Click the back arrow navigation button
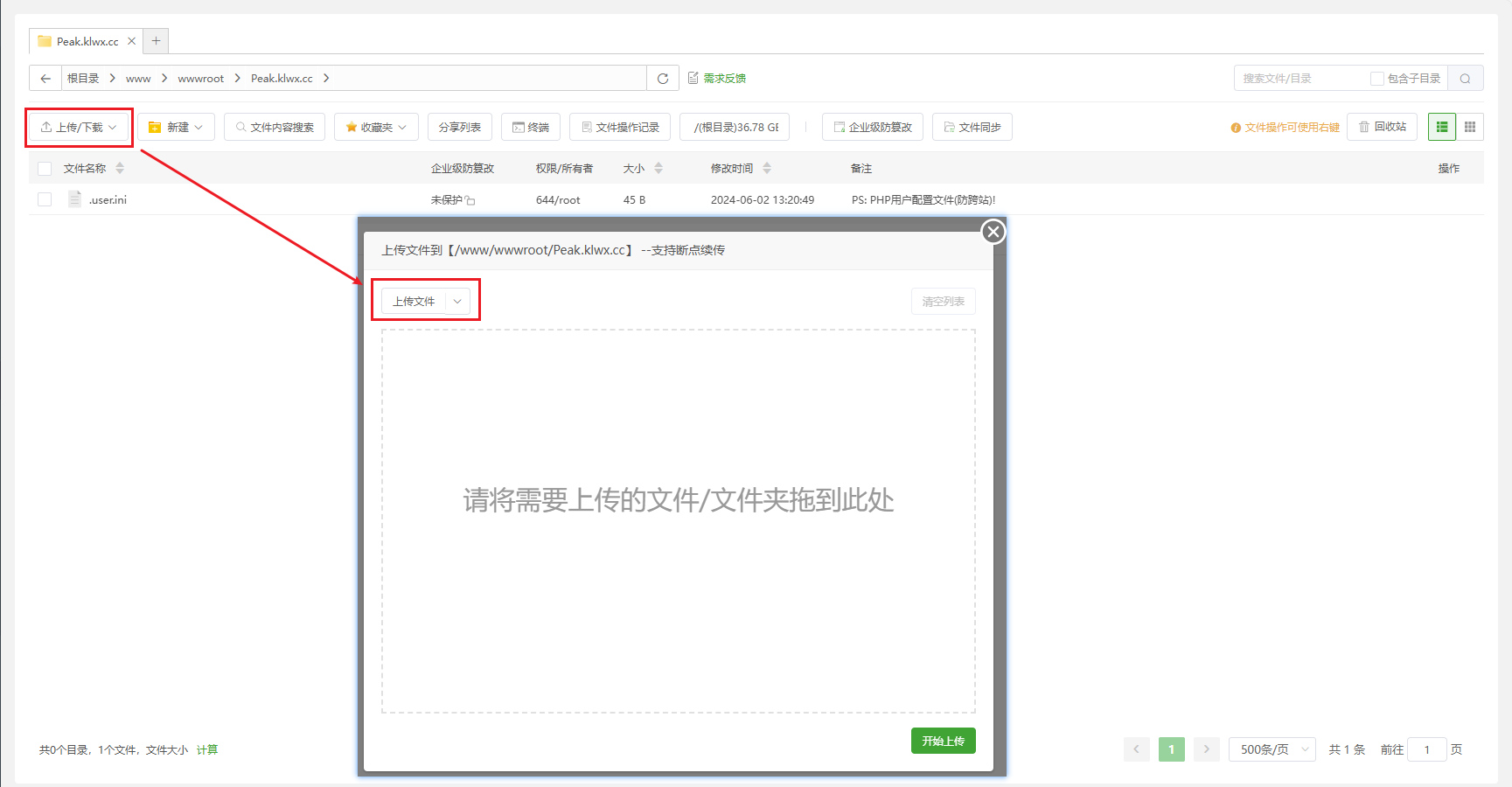The image size is (1512, 787). [45, 78]
